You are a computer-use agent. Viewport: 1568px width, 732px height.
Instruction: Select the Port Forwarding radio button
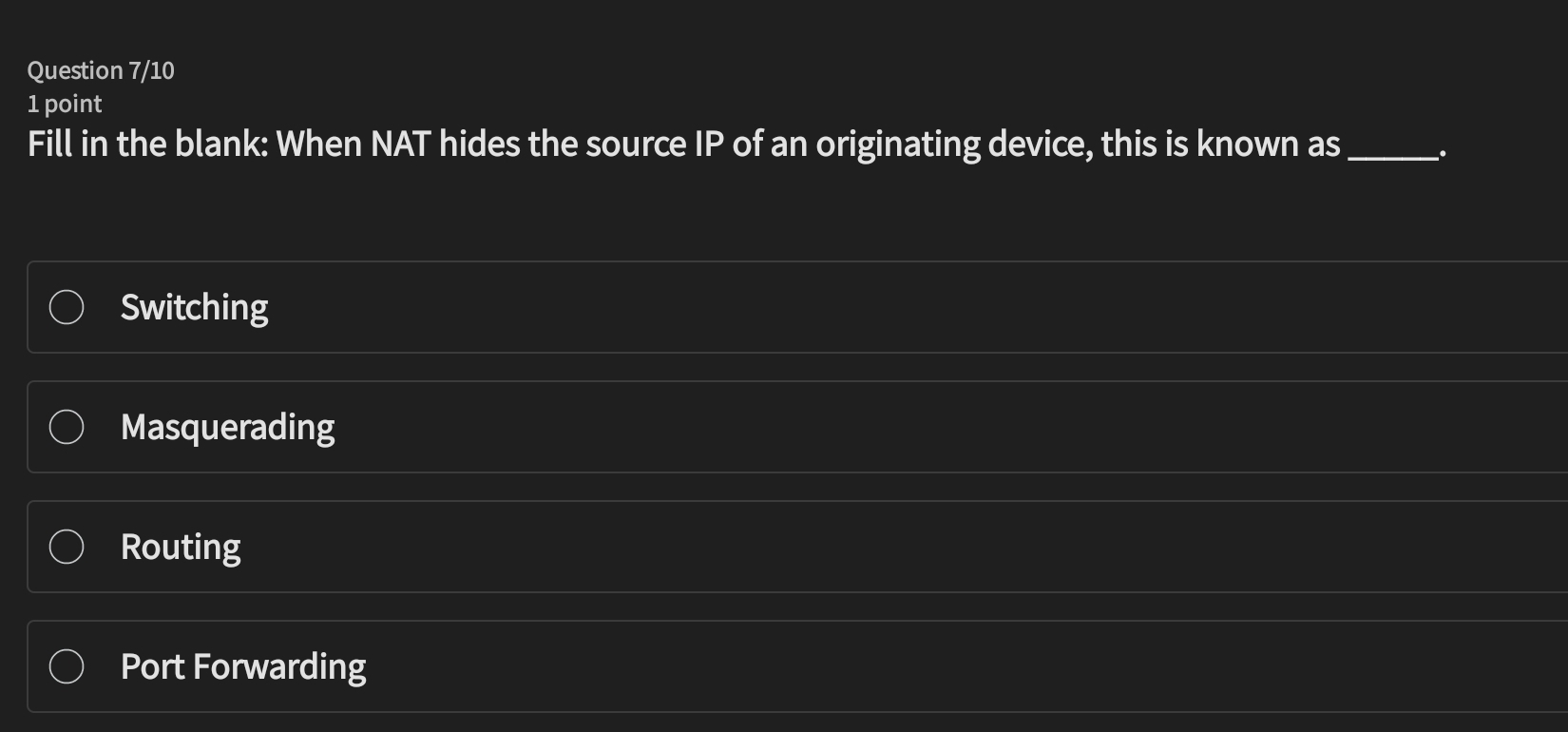tap(66, 666)
